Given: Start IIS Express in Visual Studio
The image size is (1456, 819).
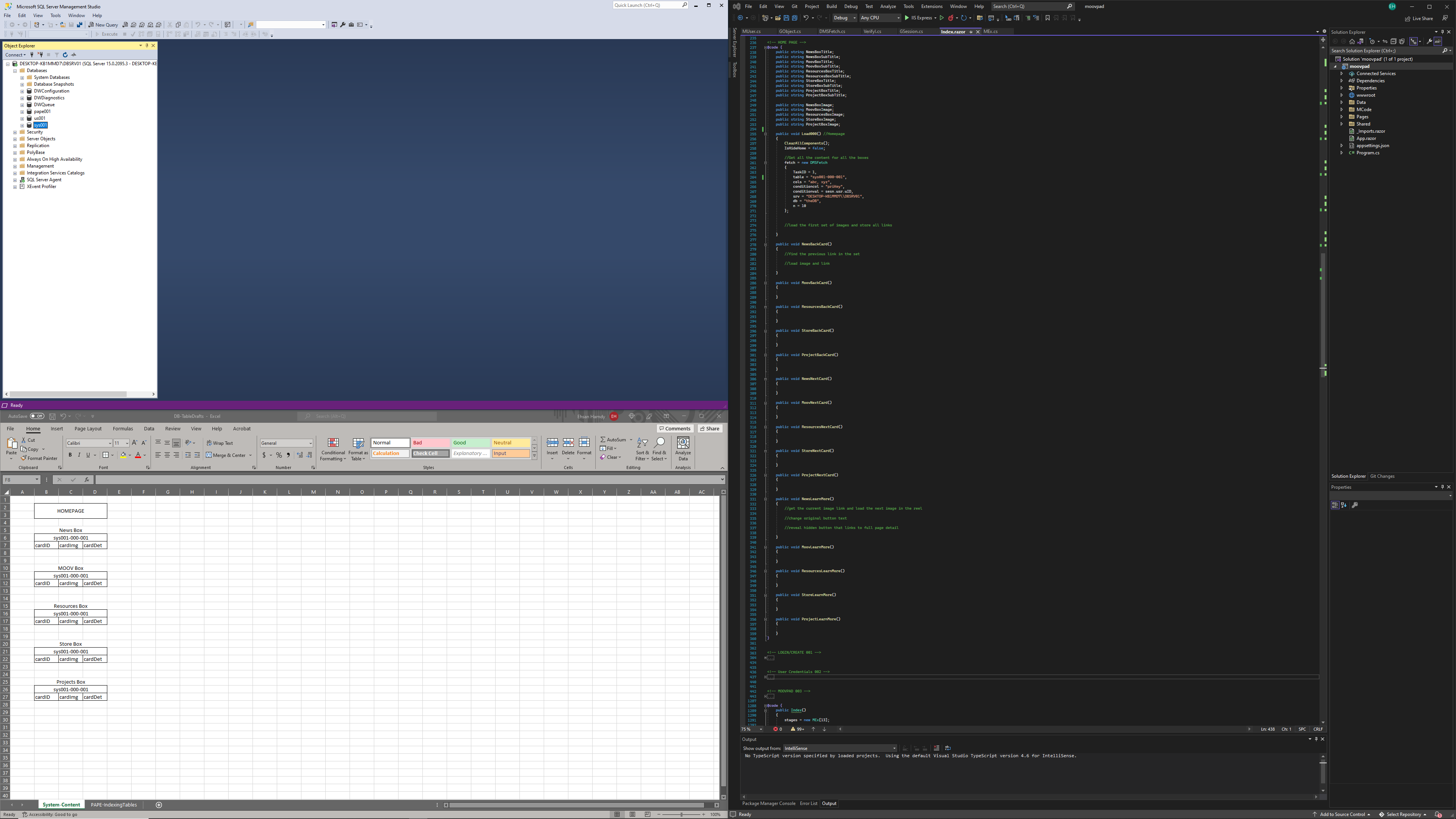Looking at the screenshot, I should (x=918, y=18).
